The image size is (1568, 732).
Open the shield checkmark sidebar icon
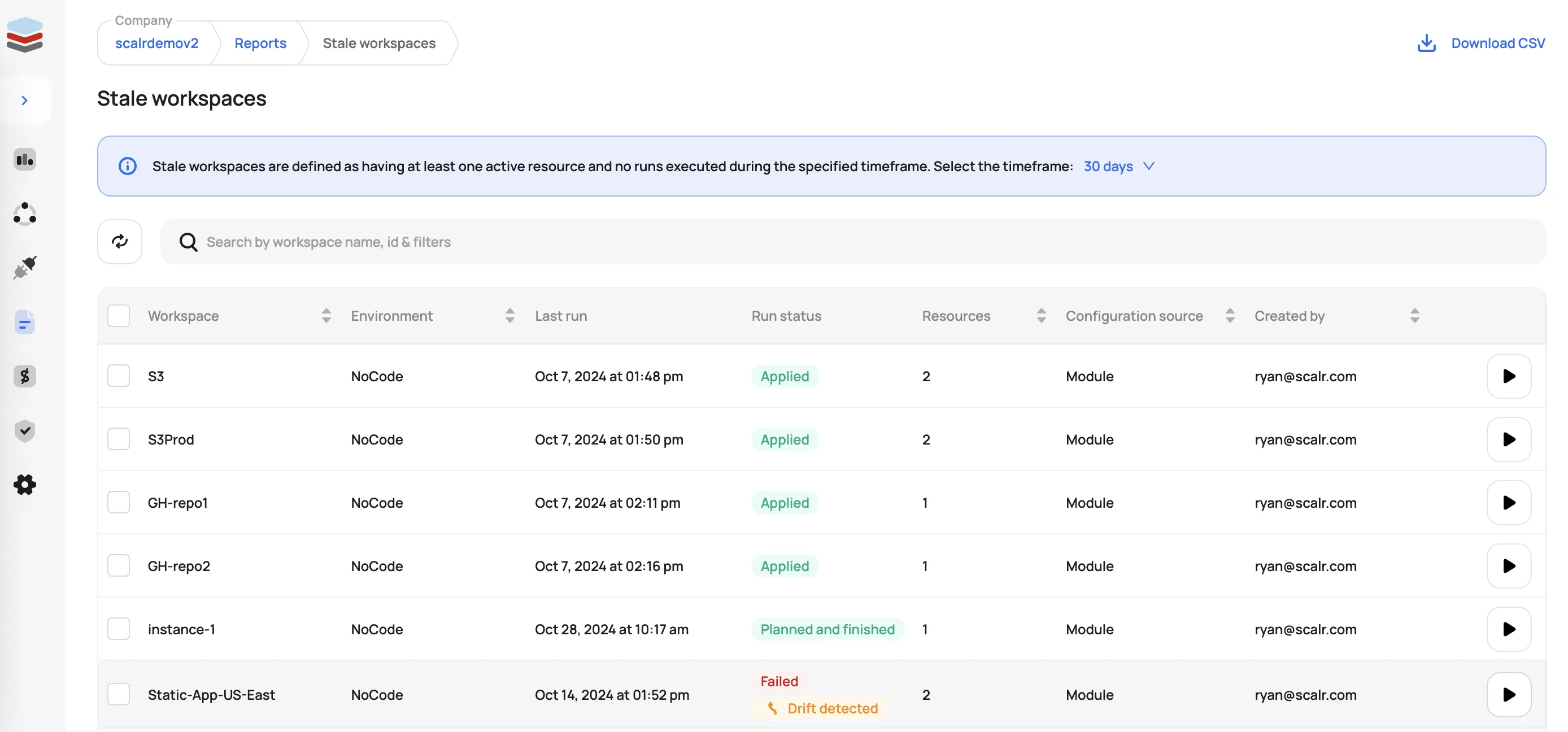click(25, 430)
